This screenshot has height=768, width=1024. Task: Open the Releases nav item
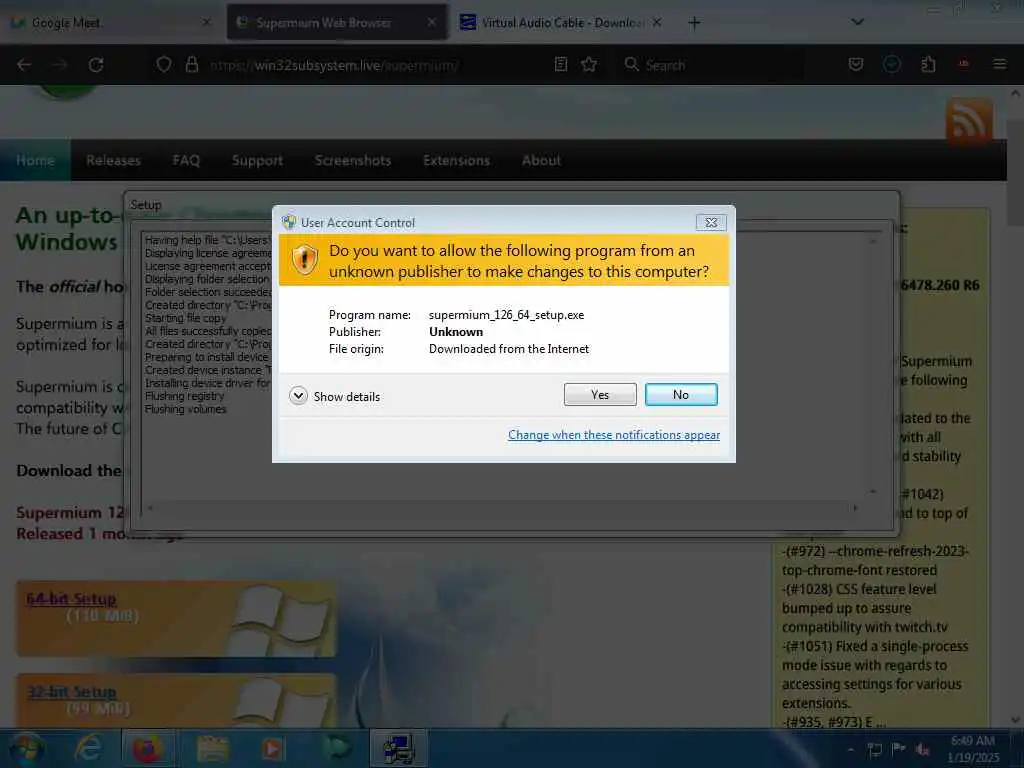point(114,161)
